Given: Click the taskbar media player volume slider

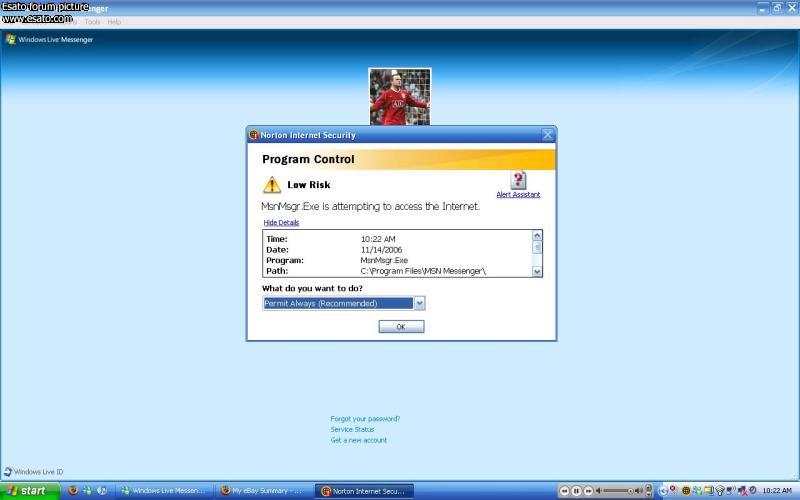Looking at the screenshot, I should pyautogui.click(x=619, y=491).
